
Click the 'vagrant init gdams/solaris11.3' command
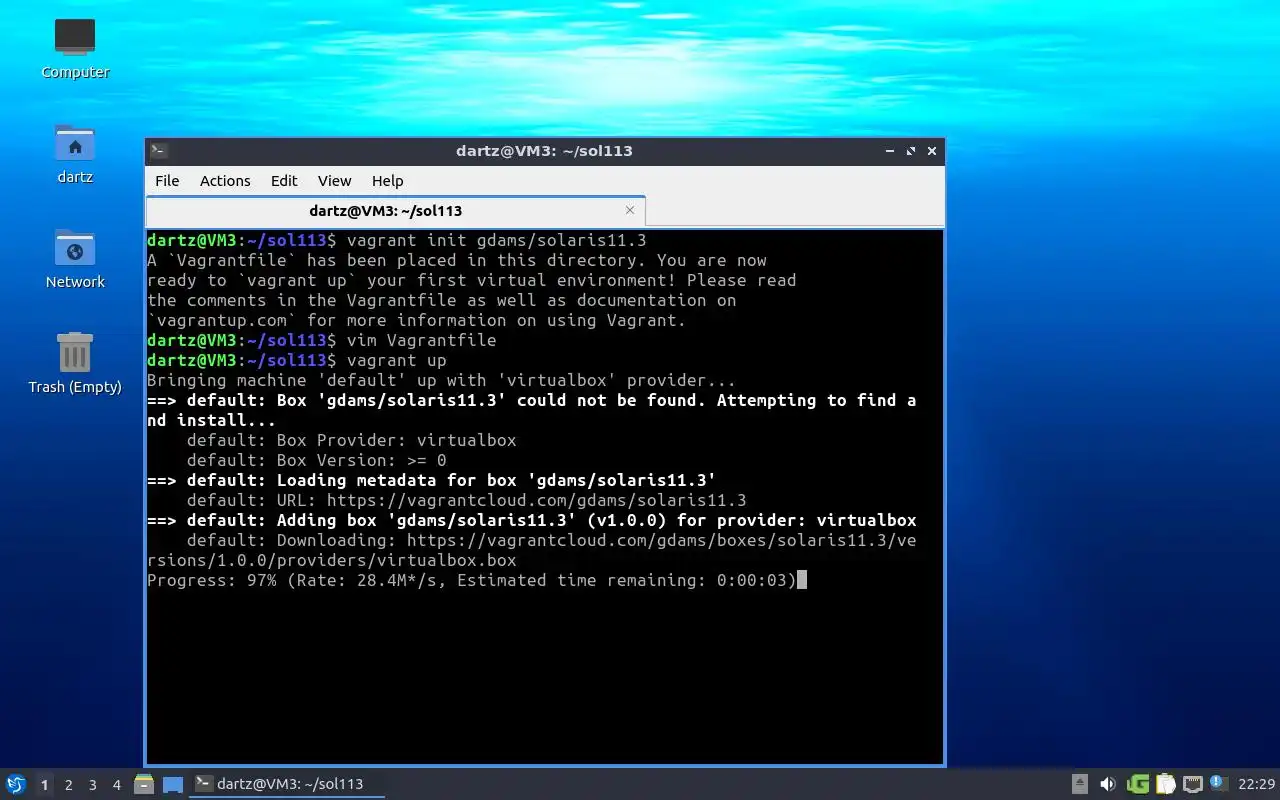click(497, 240)
